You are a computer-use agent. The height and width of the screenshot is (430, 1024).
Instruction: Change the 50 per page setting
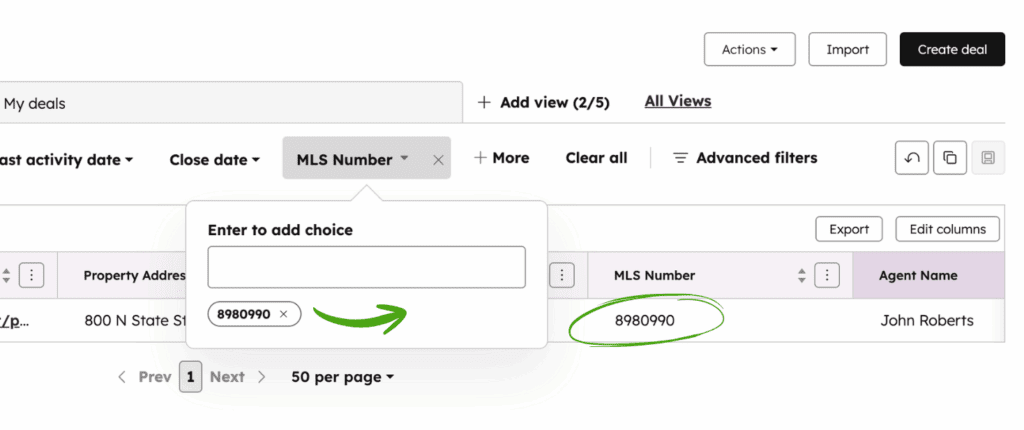[x=342, y=377]
